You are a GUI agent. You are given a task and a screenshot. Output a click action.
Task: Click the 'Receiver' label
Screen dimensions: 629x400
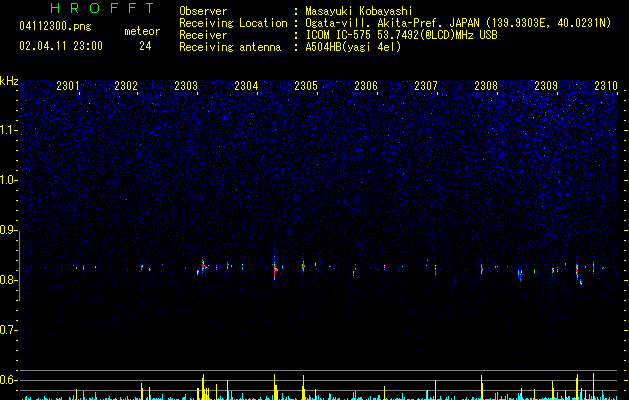coord(203,35)
